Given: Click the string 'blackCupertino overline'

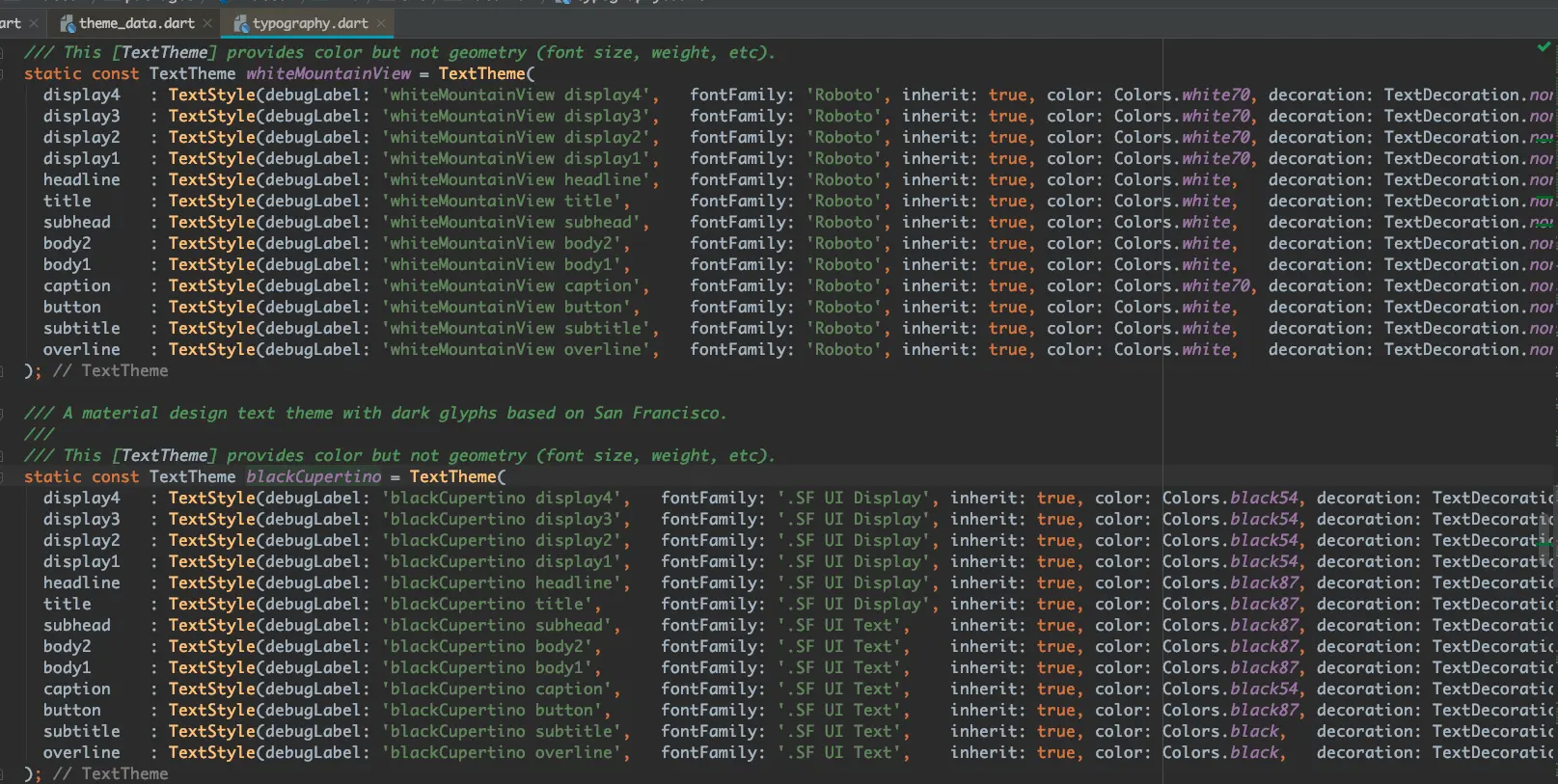Looking at the screenshot, I should [x=502, y=753].
